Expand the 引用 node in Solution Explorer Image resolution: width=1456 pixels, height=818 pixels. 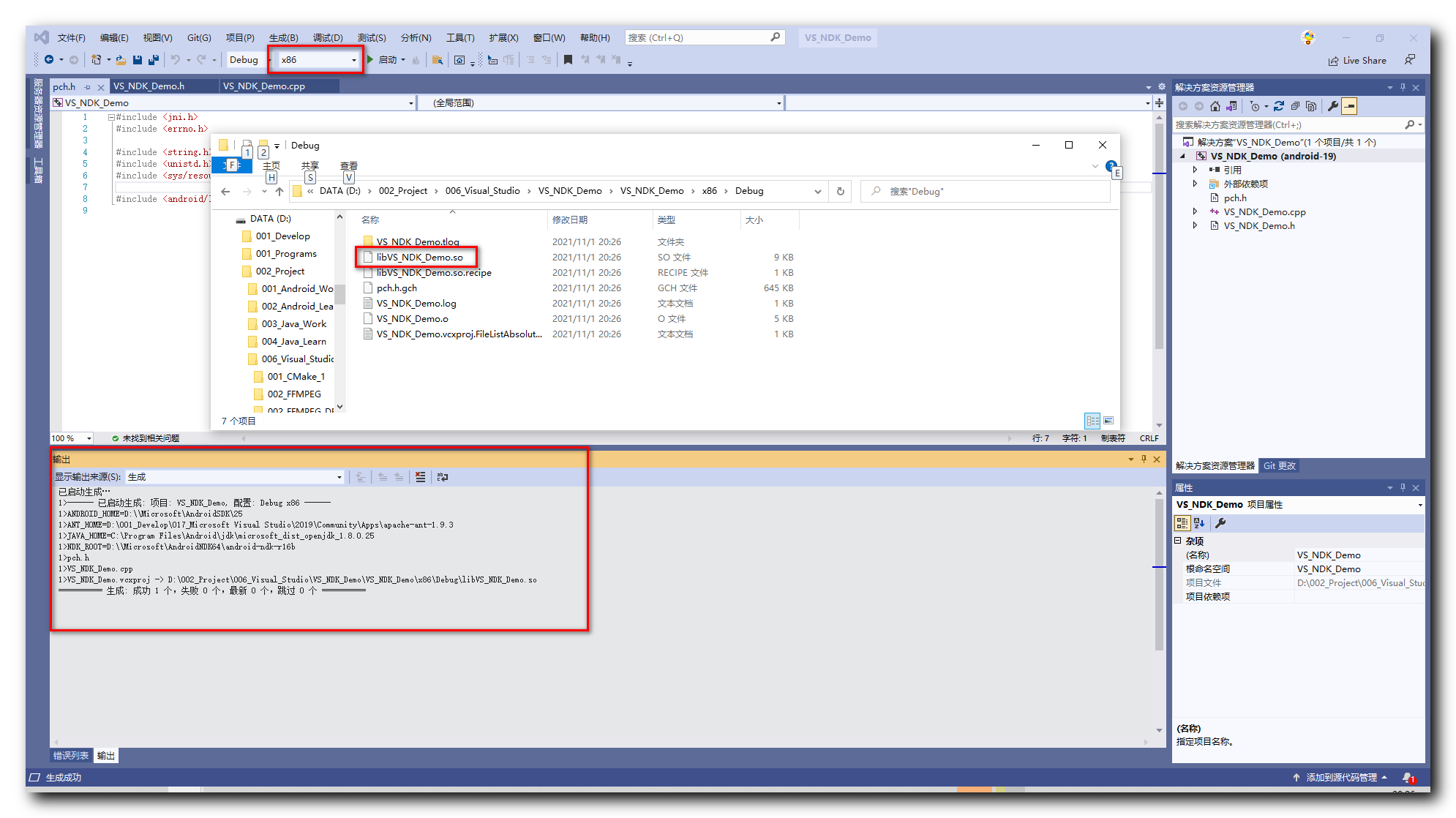(1196, 170)
